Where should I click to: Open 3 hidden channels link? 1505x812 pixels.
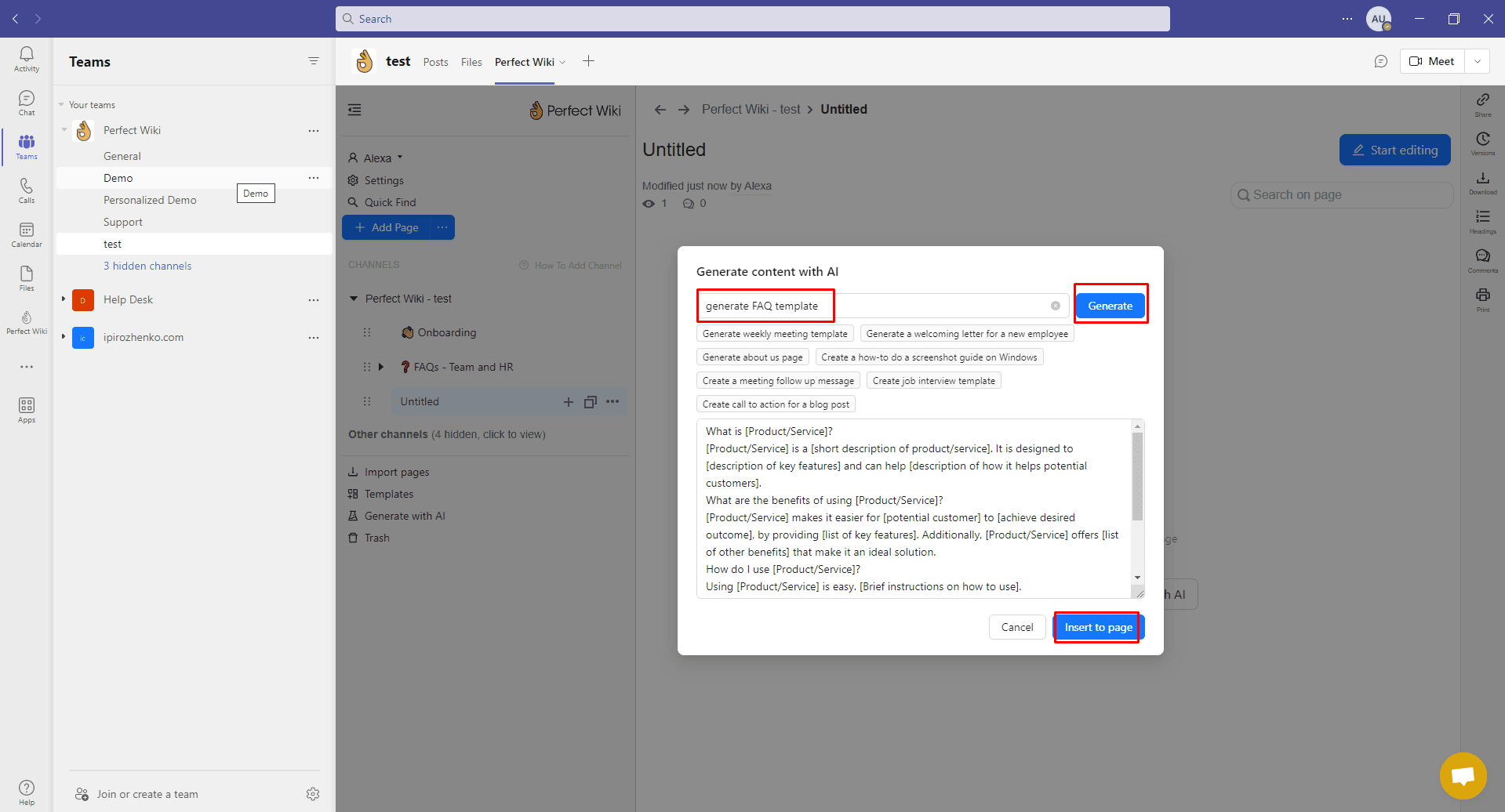tap(147, 266)
